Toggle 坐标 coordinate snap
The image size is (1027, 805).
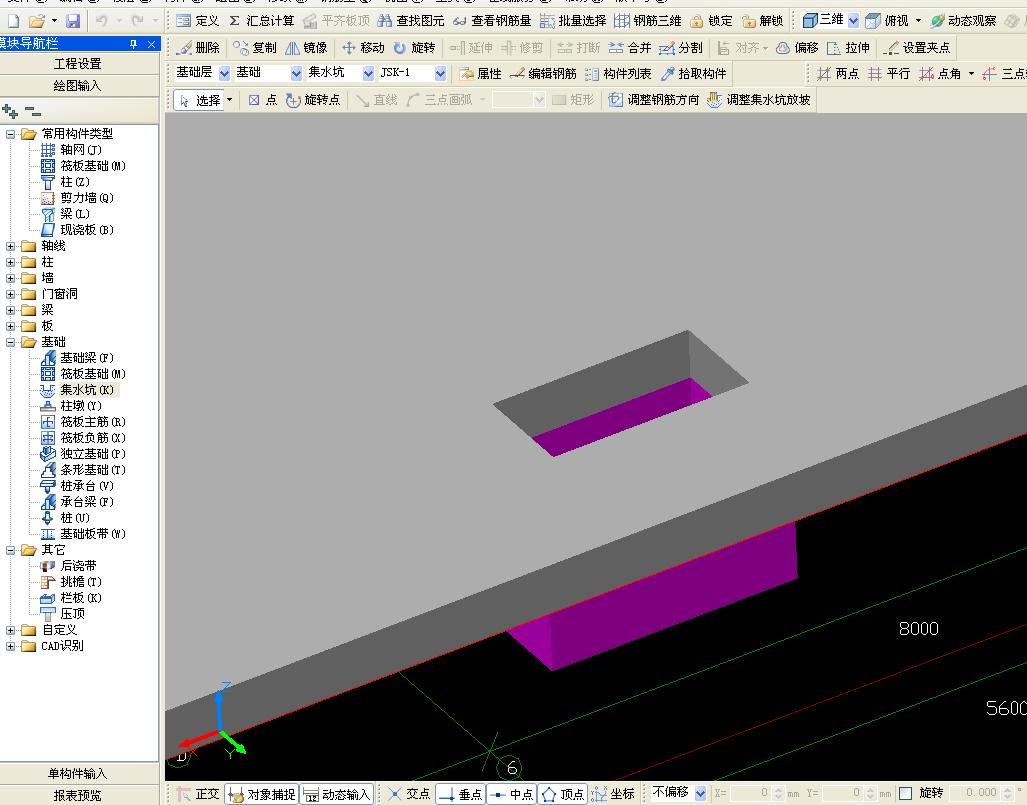point(613,794)
